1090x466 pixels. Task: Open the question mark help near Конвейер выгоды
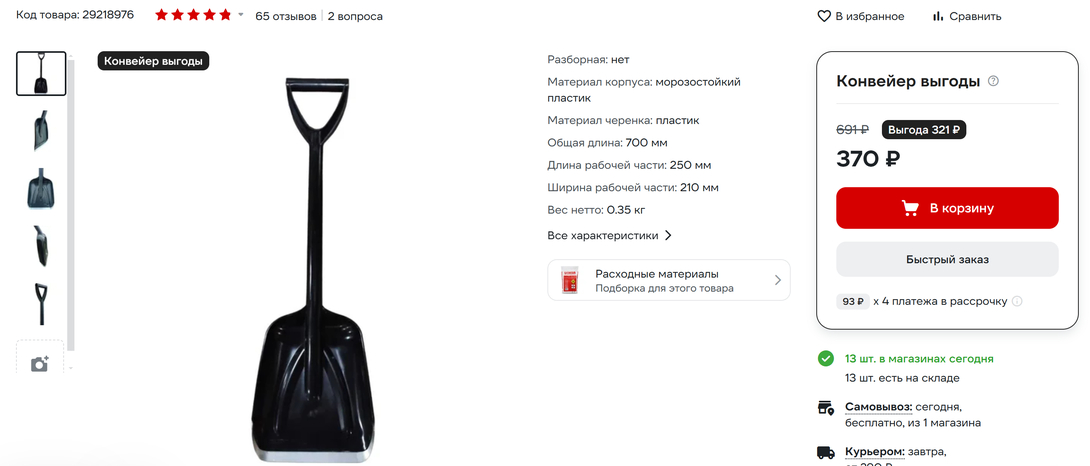click(x=993, y=81)
